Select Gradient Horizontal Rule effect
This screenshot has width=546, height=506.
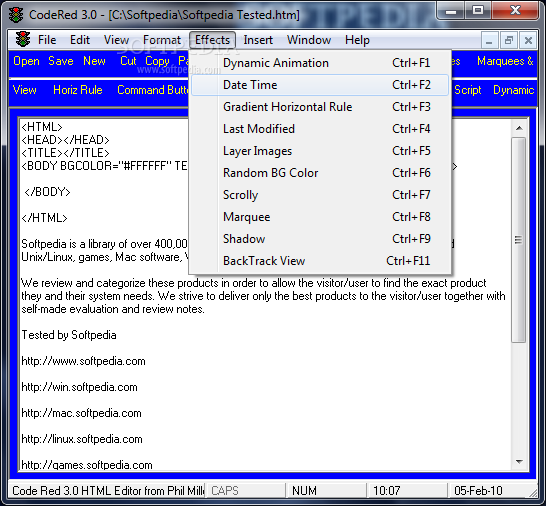[320, 107]
